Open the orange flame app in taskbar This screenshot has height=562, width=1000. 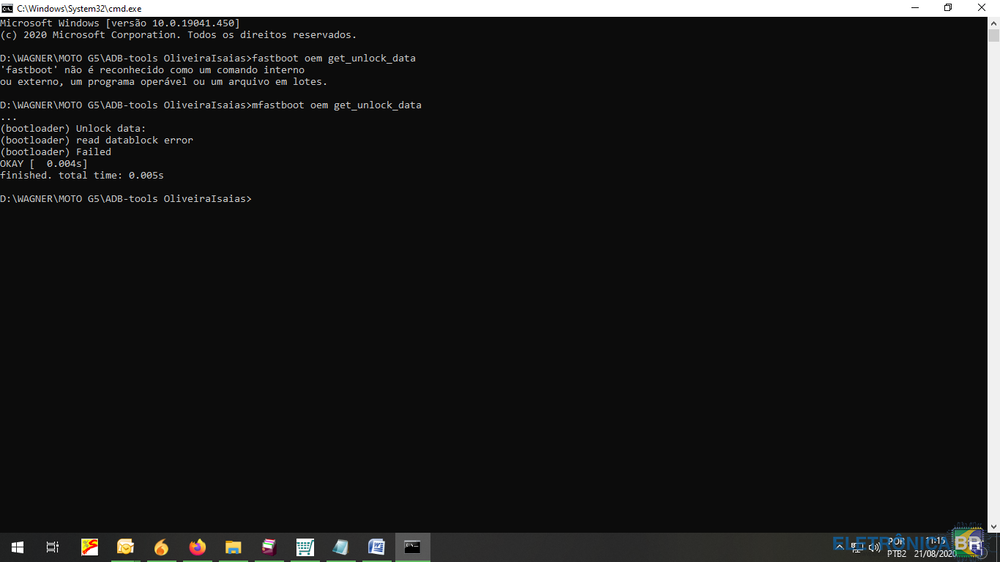161,547
